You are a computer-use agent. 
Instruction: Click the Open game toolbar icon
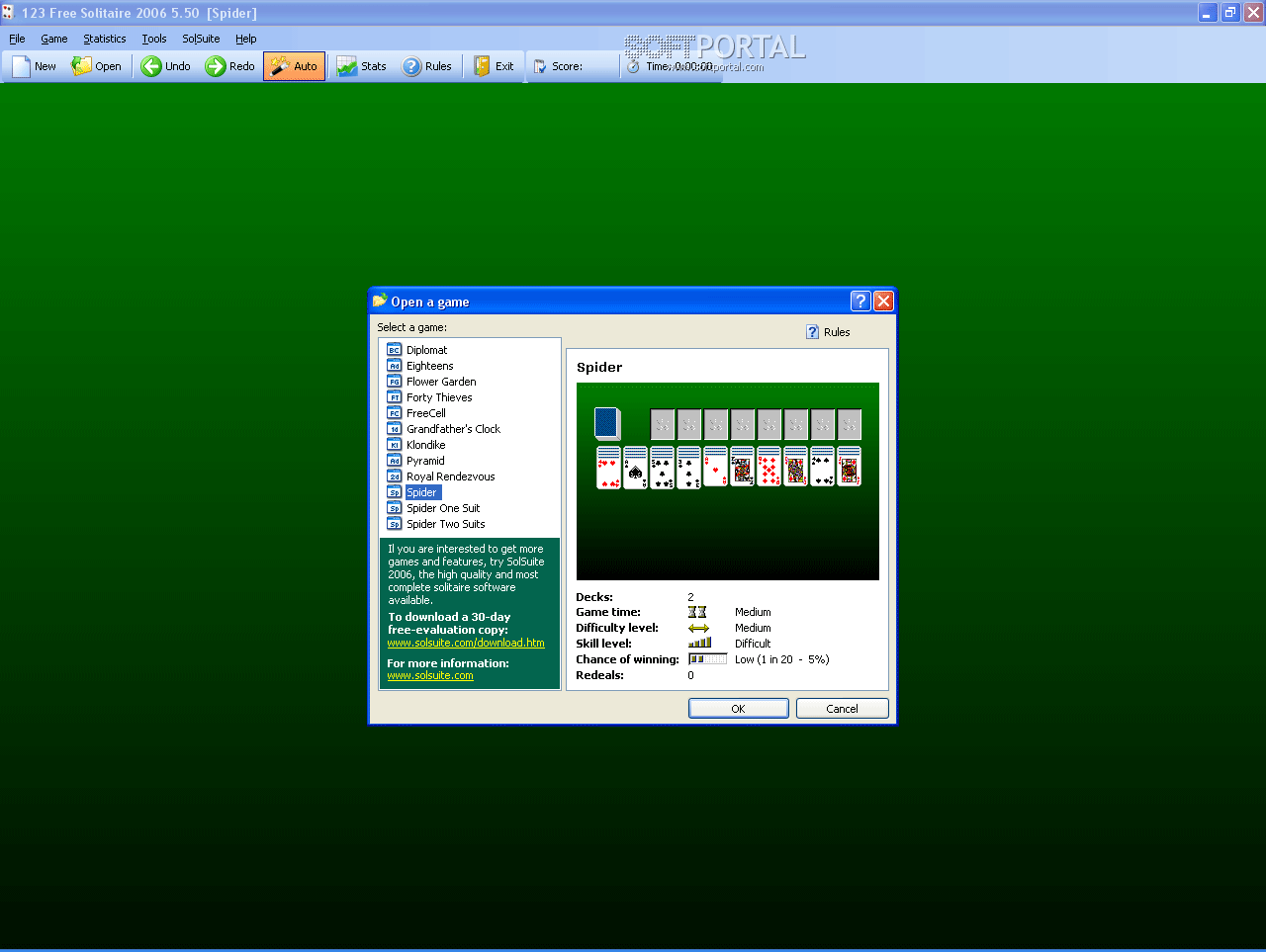pyautogui.click(x=81, y=66)
